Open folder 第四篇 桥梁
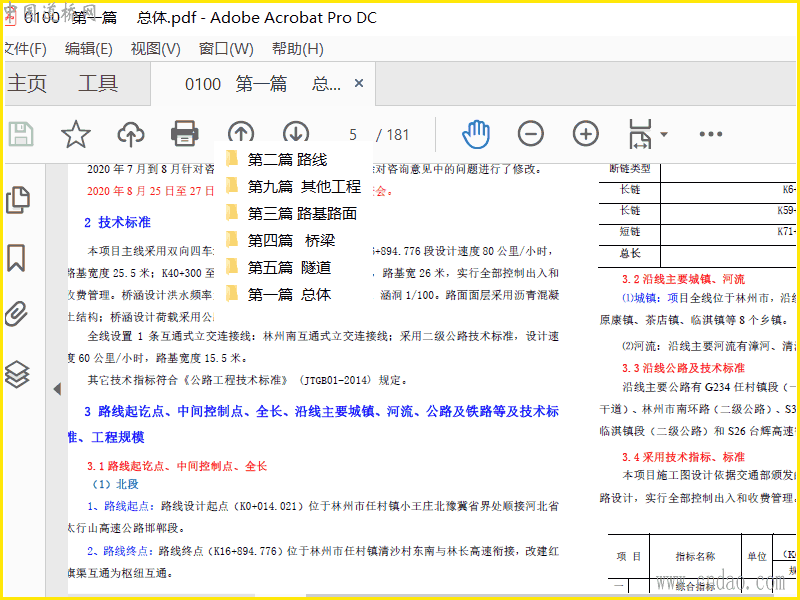 tap(291, 240)
